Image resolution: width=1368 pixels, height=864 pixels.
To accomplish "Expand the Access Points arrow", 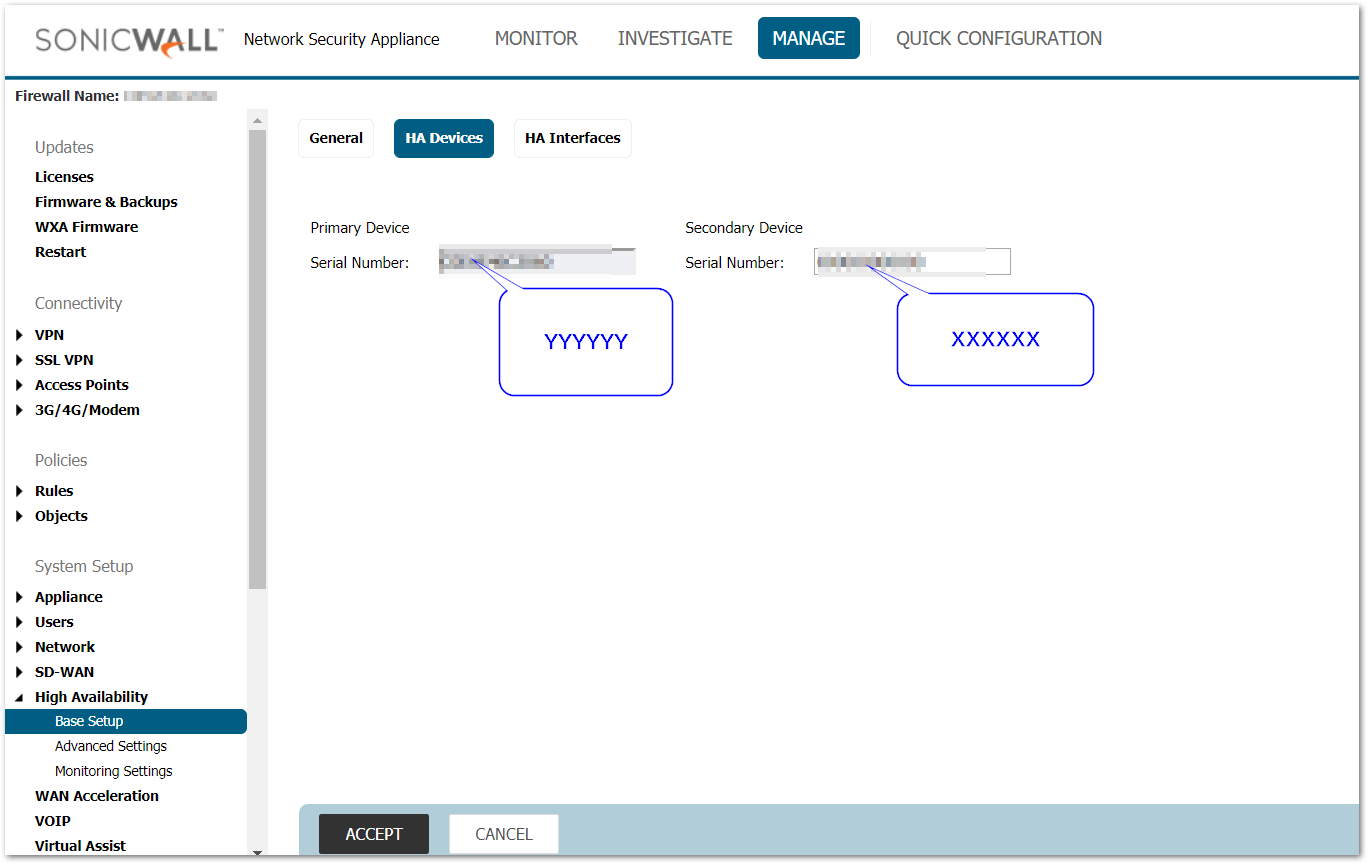I will pos(19,385).
